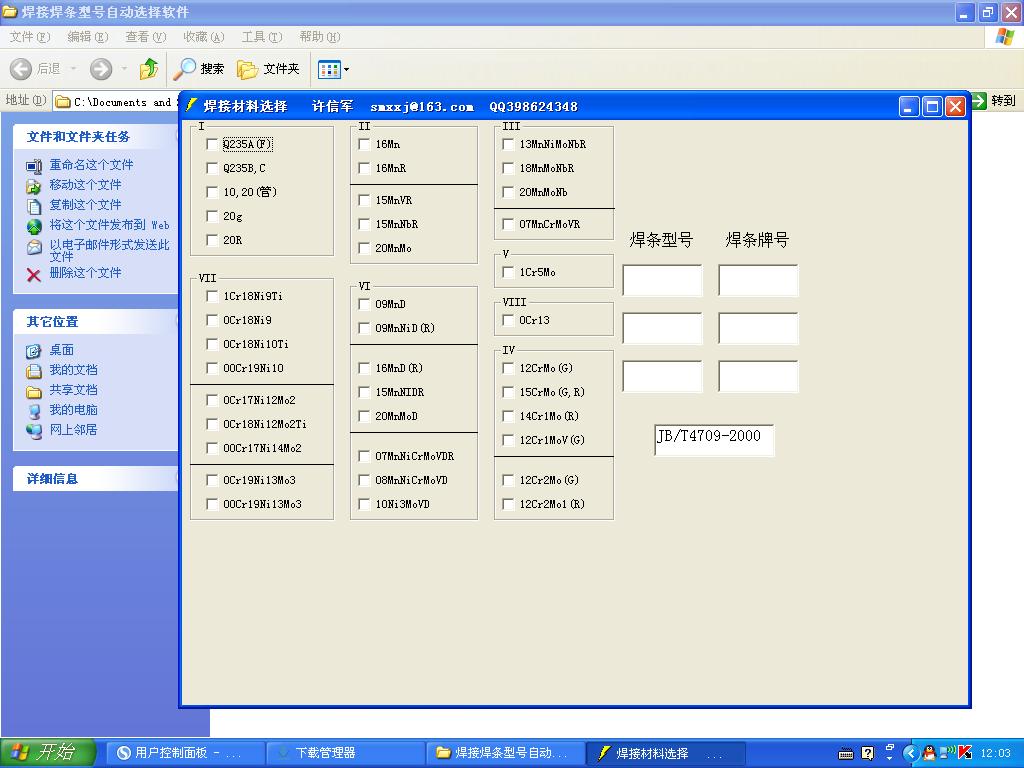Click the first 焊条牌号 output field

(758, 280)
